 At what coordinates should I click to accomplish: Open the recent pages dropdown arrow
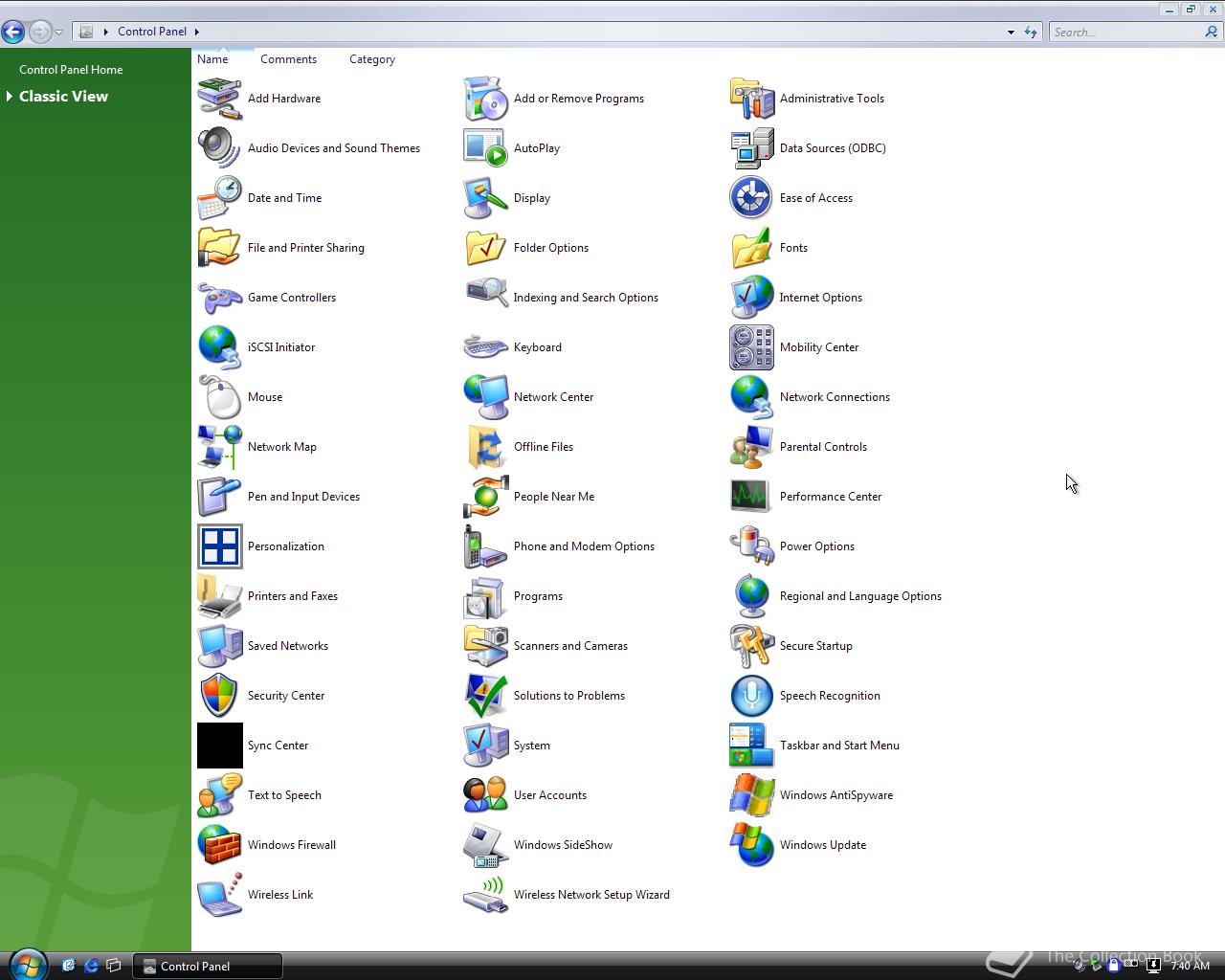[x=58, y=33]
